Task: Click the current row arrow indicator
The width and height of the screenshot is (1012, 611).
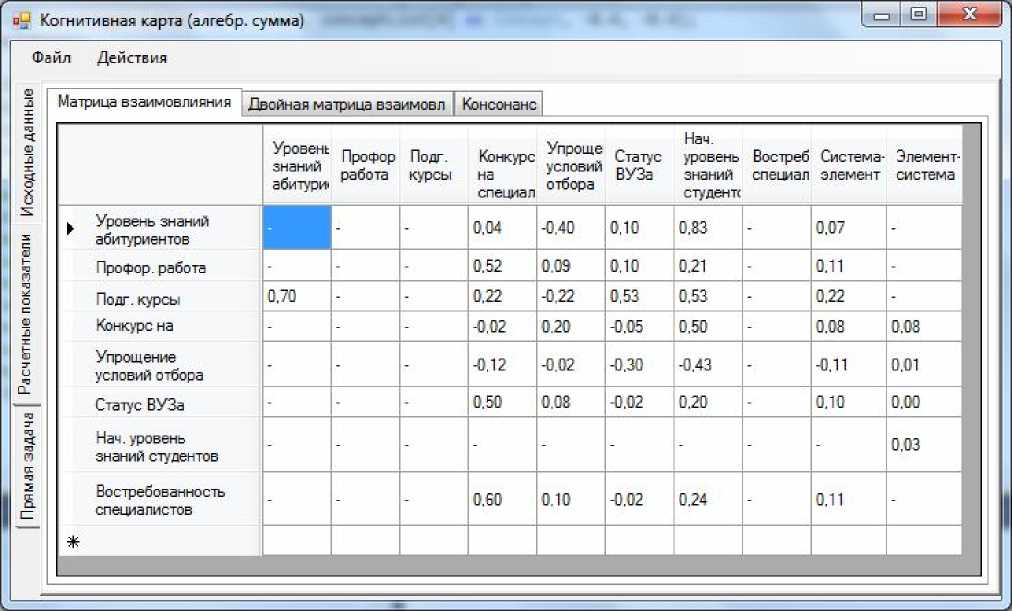Action: 70,229
